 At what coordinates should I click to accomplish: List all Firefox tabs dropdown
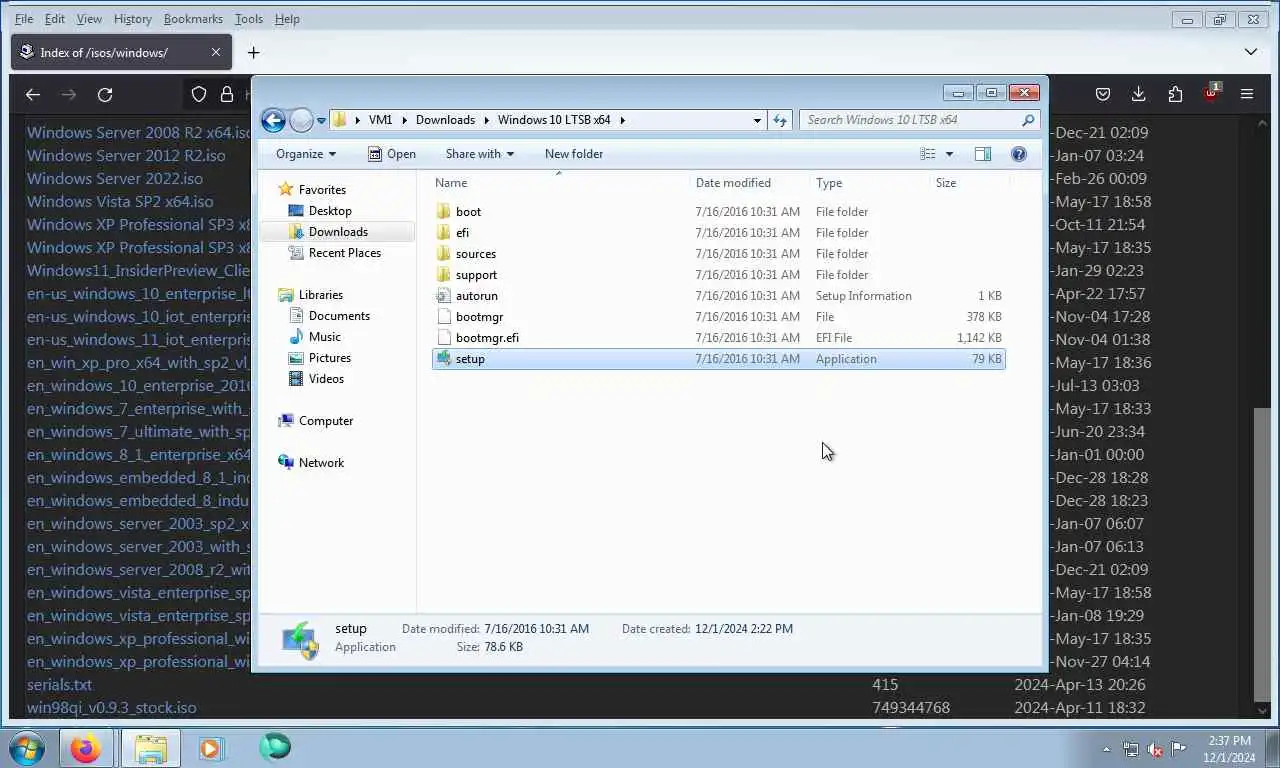point(1251,52)
